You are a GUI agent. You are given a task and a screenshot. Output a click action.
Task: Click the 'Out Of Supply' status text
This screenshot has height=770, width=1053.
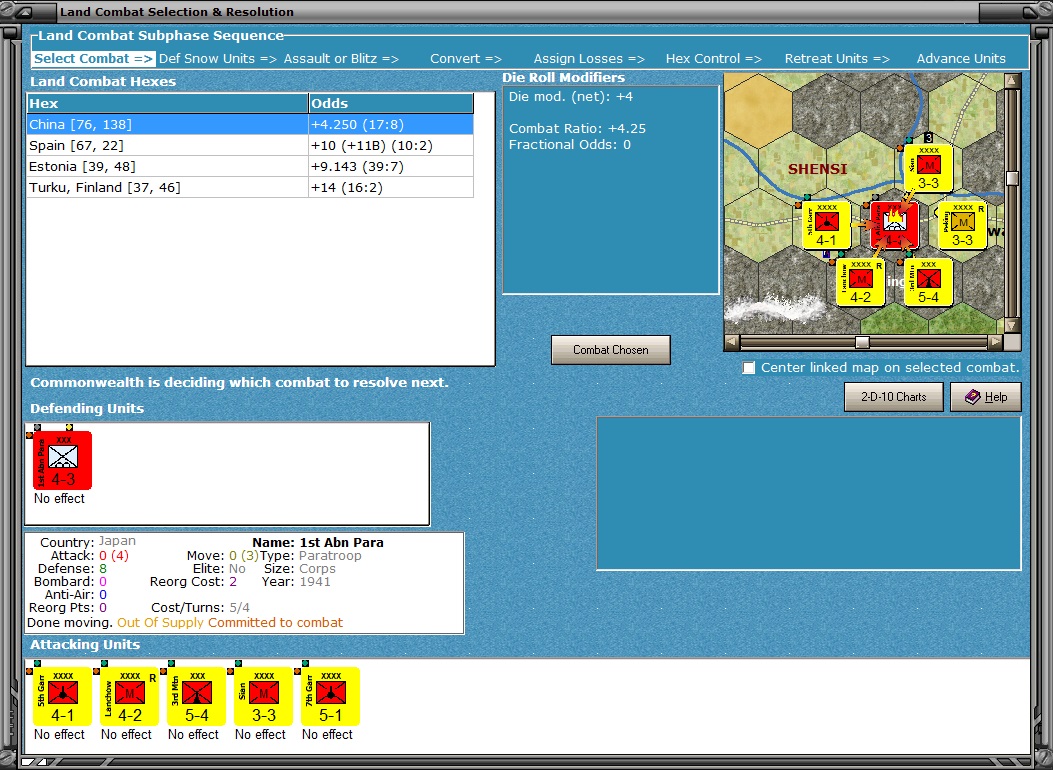[x=160, y=622]
